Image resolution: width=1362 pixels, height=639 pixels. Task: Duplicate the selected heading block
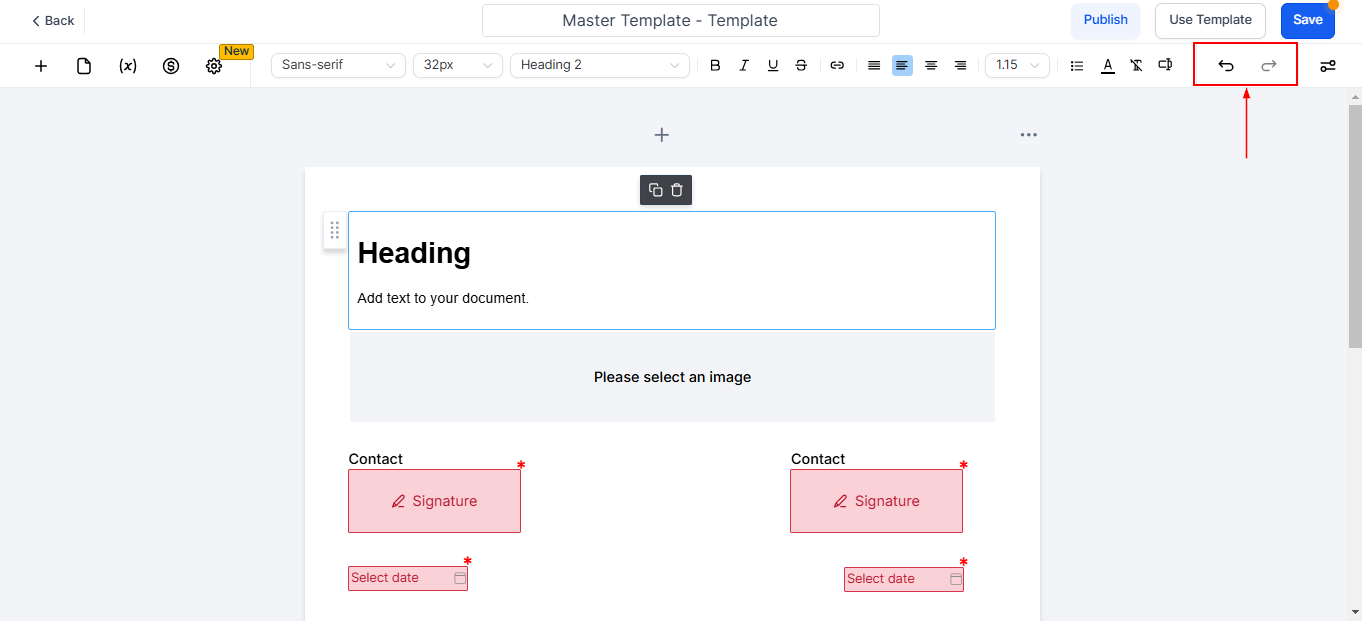(x=655, y=190)
